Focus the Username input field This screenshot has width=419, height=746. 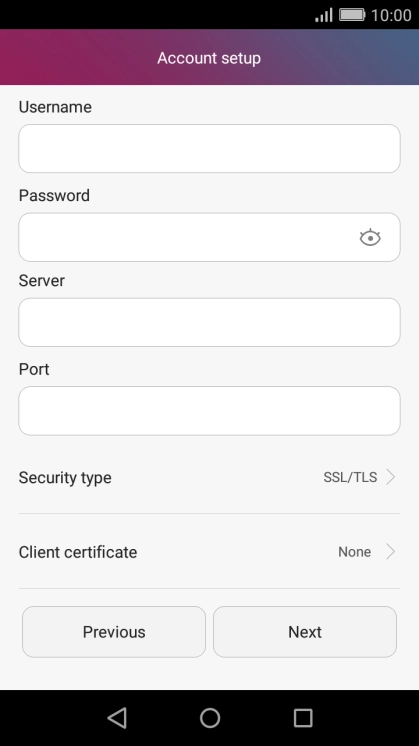click(x=209, y=148)
